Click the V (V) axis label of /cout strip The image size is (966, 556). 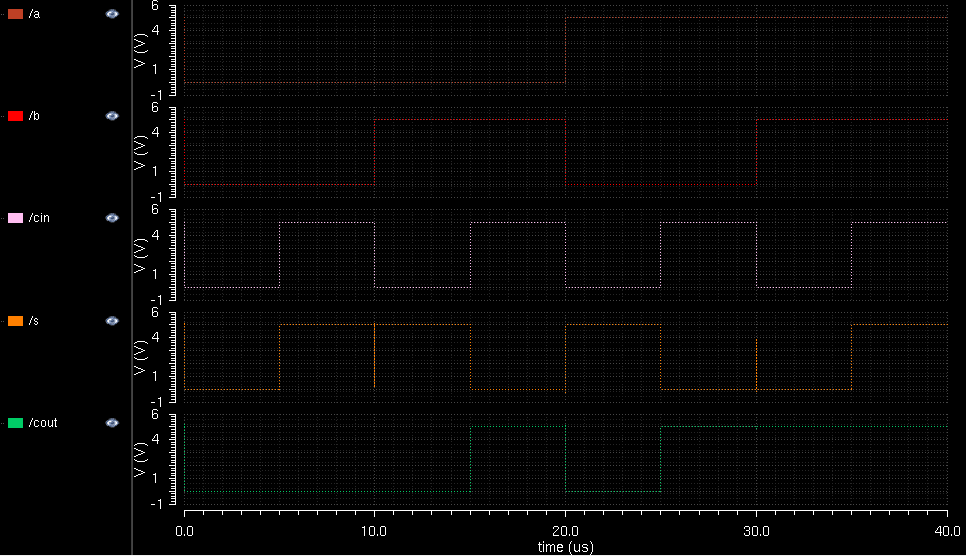pos(141,459)
